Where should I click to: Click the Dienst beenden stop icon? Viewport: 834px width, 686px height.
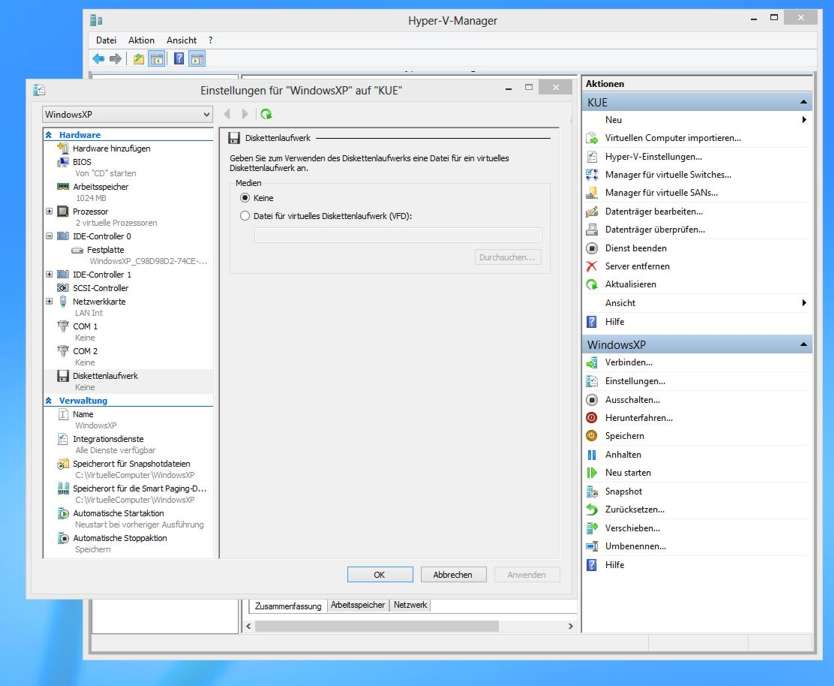pos(591,248)
